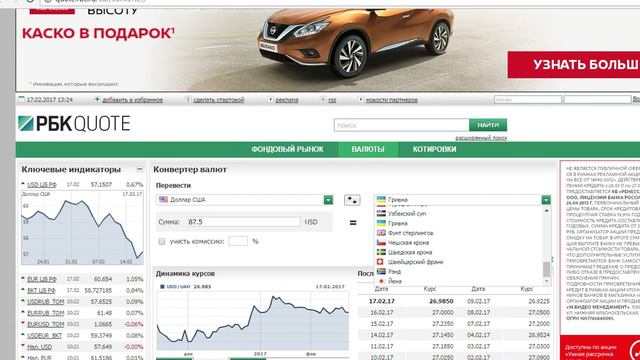Open the реклама link
Image resolution: width=640 pixels, height=360 pixels.
(x=287, y=100)
